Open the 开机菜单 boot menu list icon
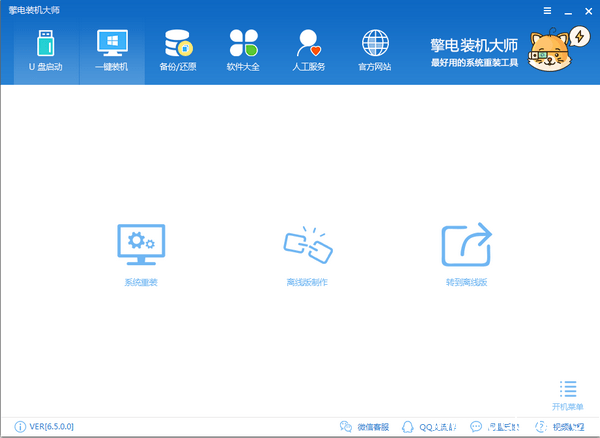 (568, 389)
